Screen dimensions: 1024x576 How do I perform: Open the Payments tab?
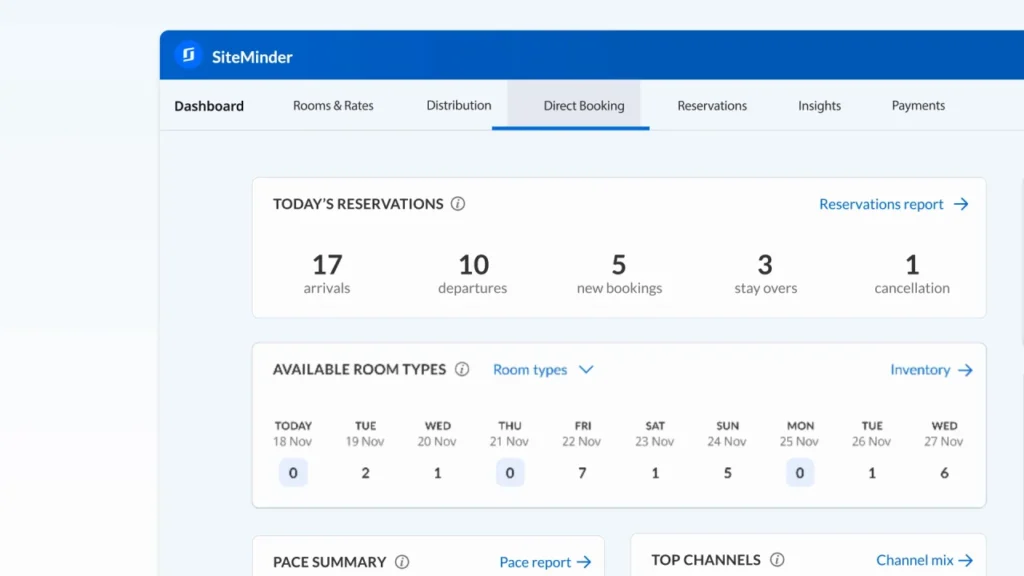click(918, 106)
